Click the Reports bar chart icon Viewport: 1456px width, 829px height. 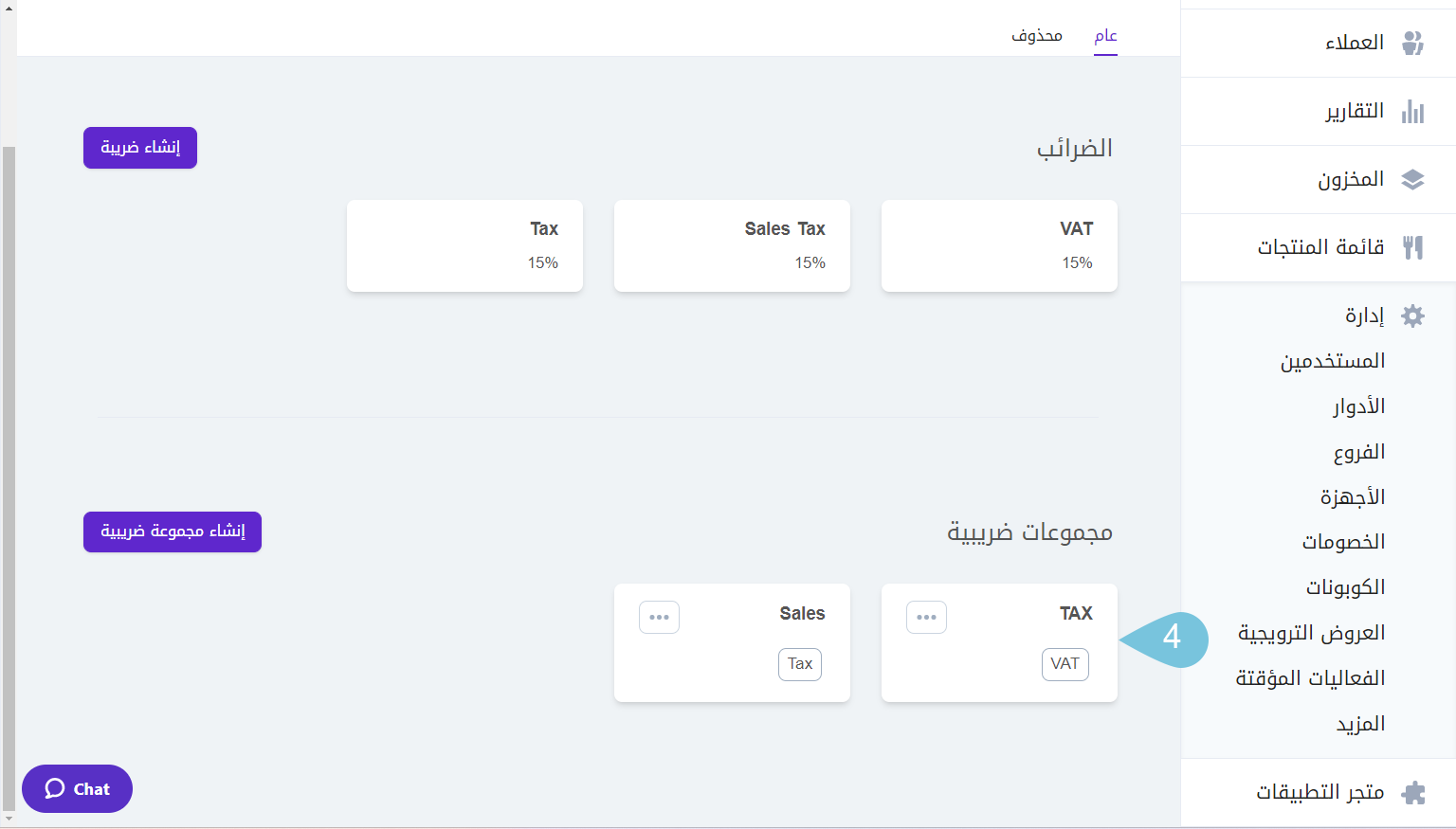[1412, 112]
